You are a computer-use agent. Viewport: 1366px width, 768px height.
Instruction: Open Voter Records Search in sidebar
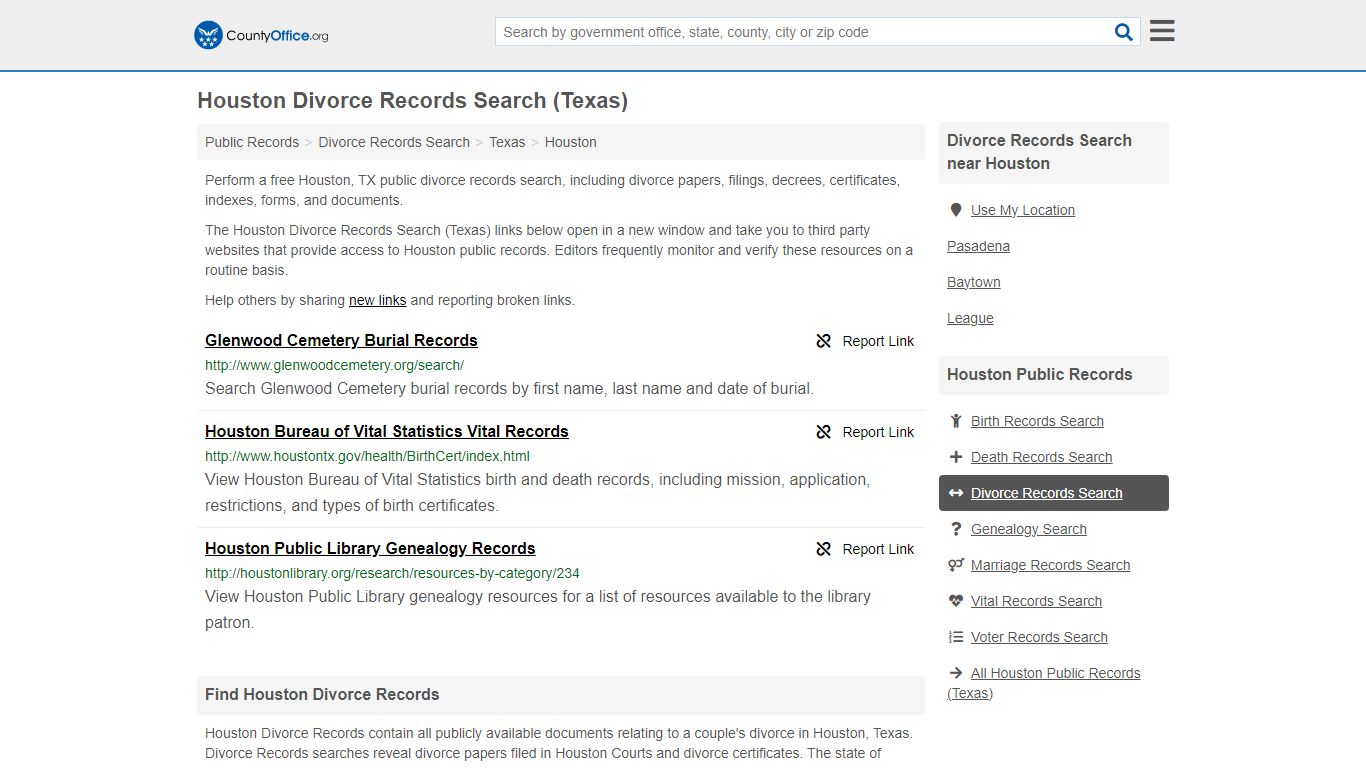1039,637
